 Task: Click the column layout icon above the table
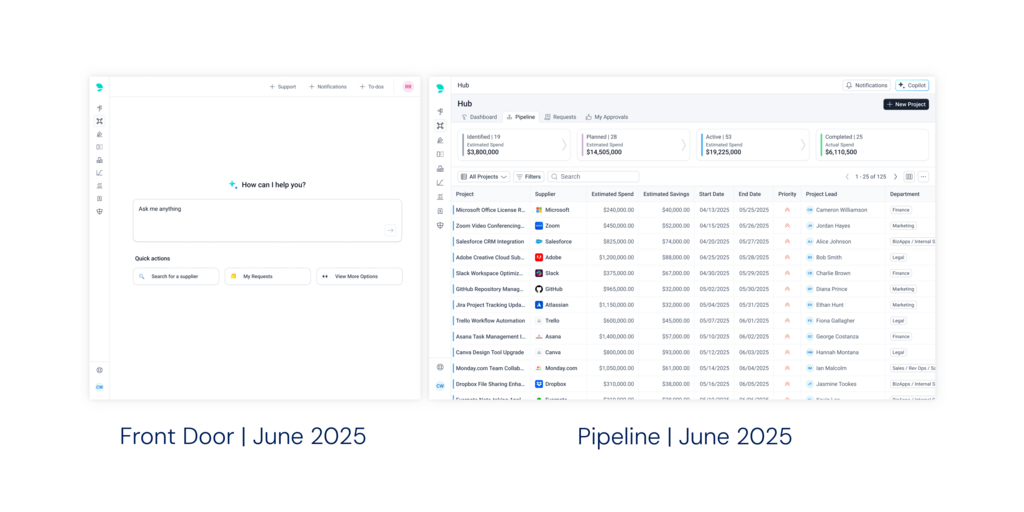909,177
